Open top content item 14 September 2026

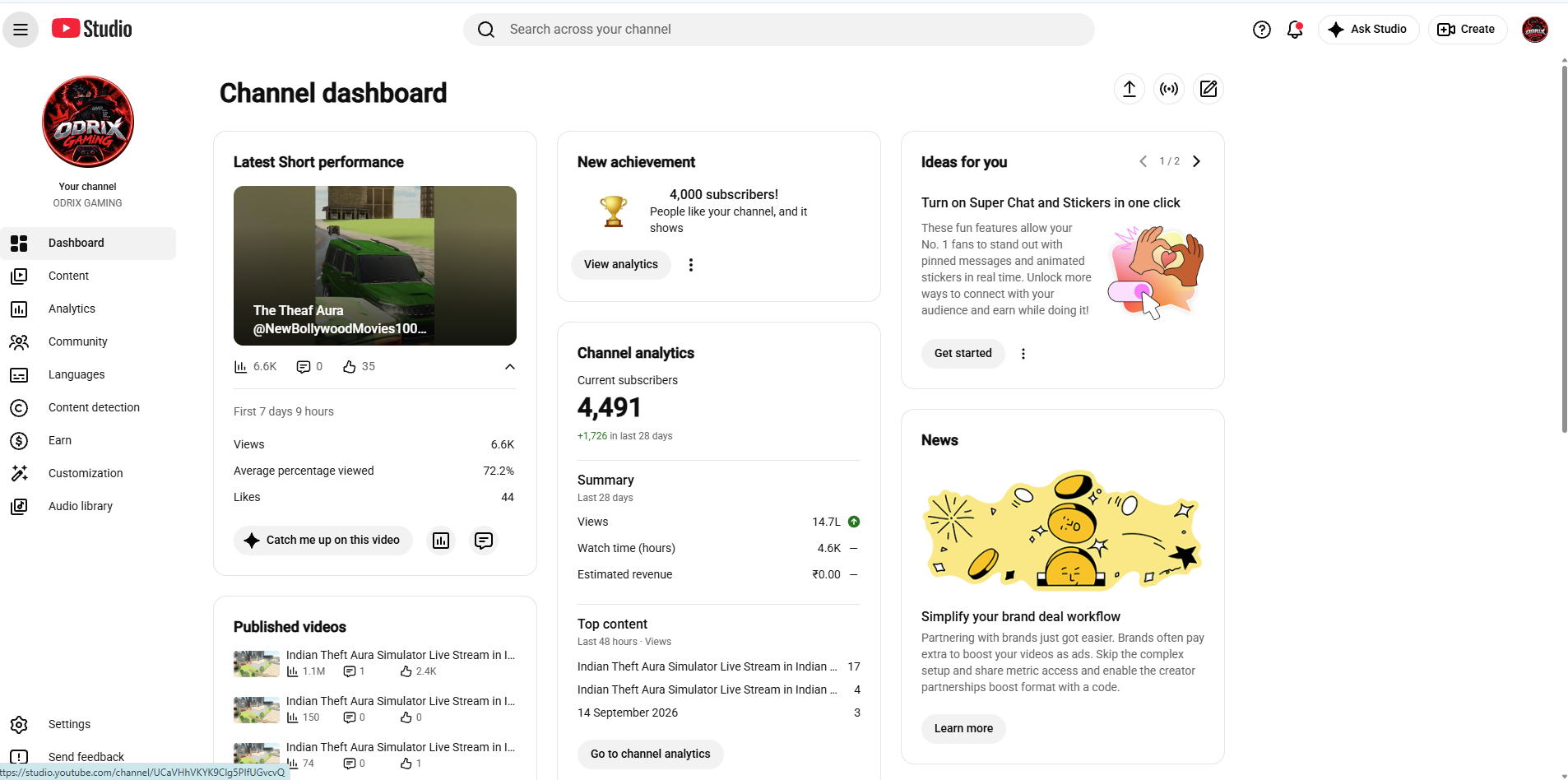(x=719, y=713)
